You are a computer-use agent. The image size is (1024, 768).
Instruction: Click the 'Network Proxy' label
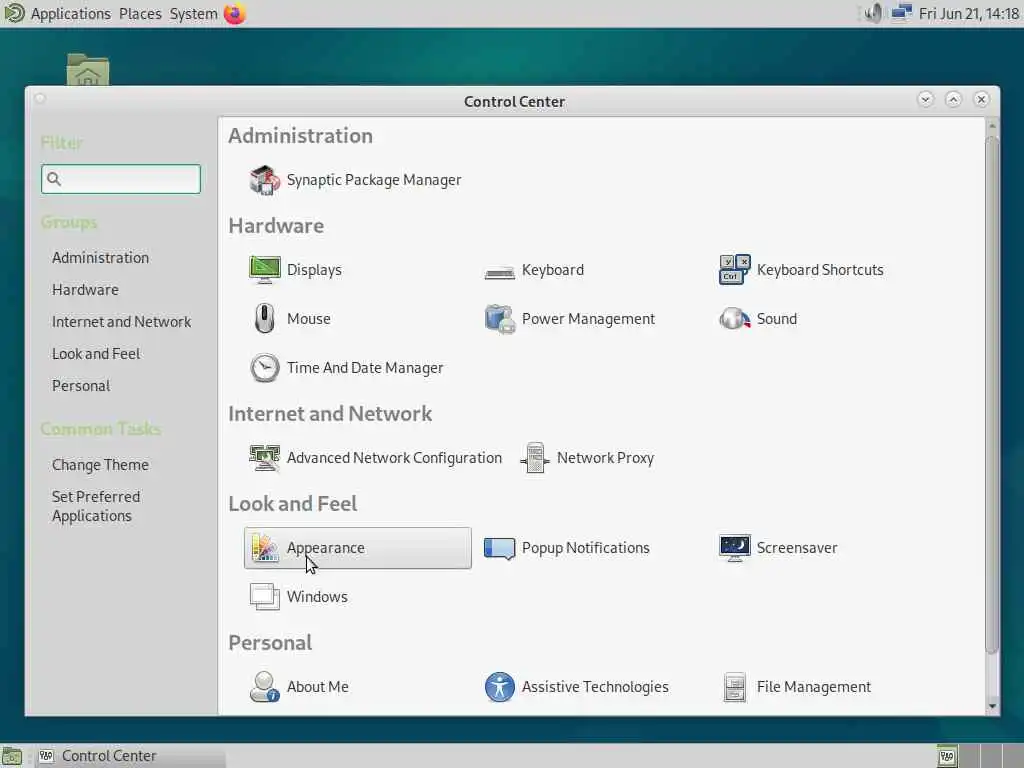point(605,458)
